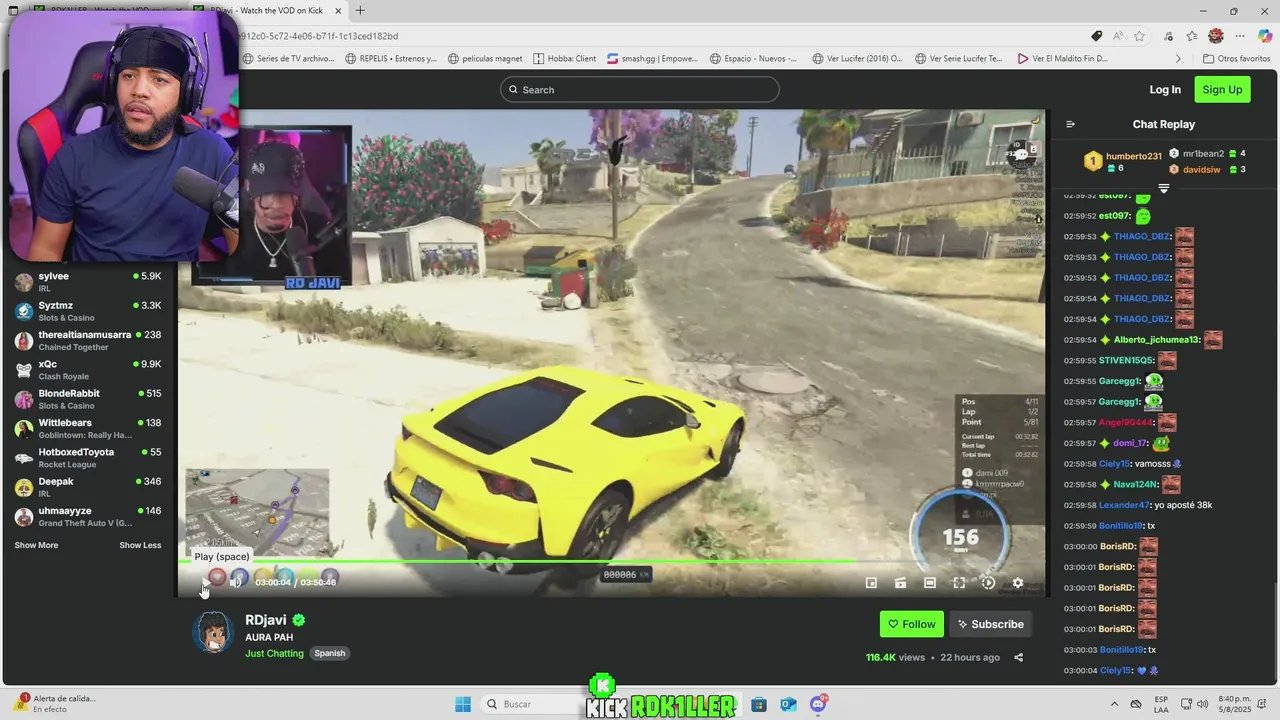Open the Copilot sidebar icon

pos(1265,36)
